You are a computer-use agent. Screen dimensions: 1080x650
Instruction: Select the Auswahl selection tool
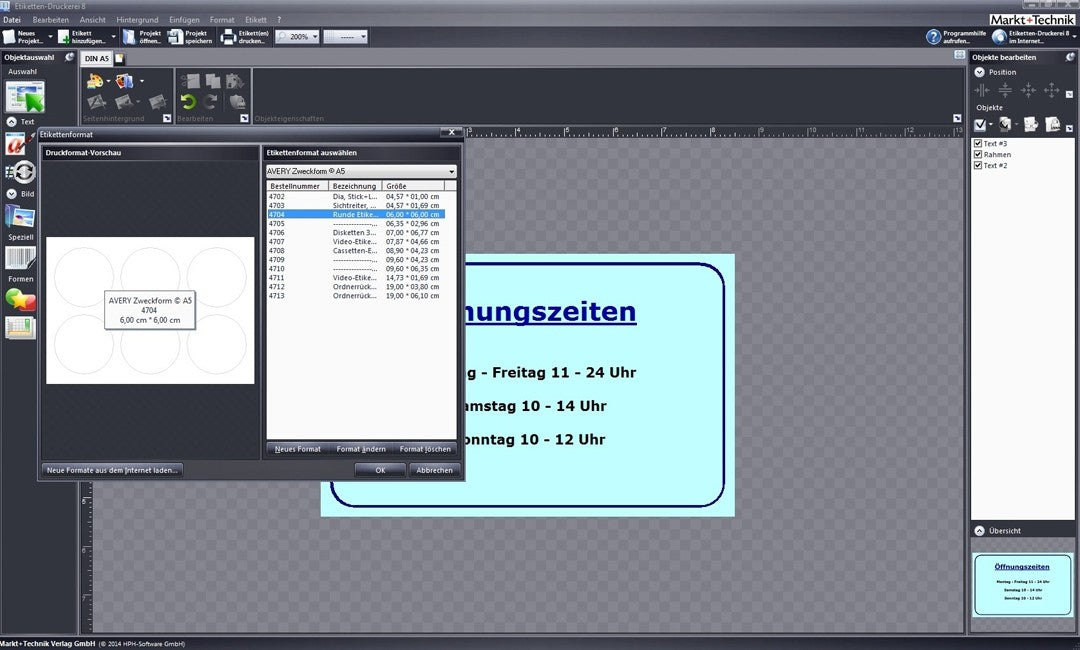pos(26,98)
